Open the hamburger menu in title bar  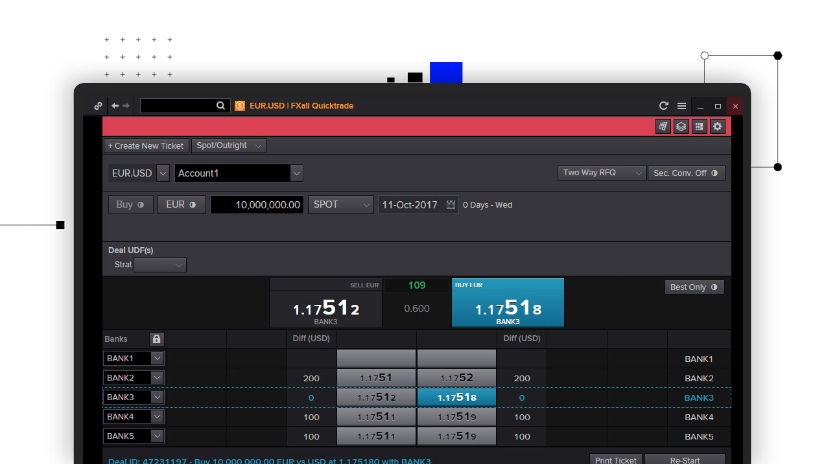tap(681, 106)
